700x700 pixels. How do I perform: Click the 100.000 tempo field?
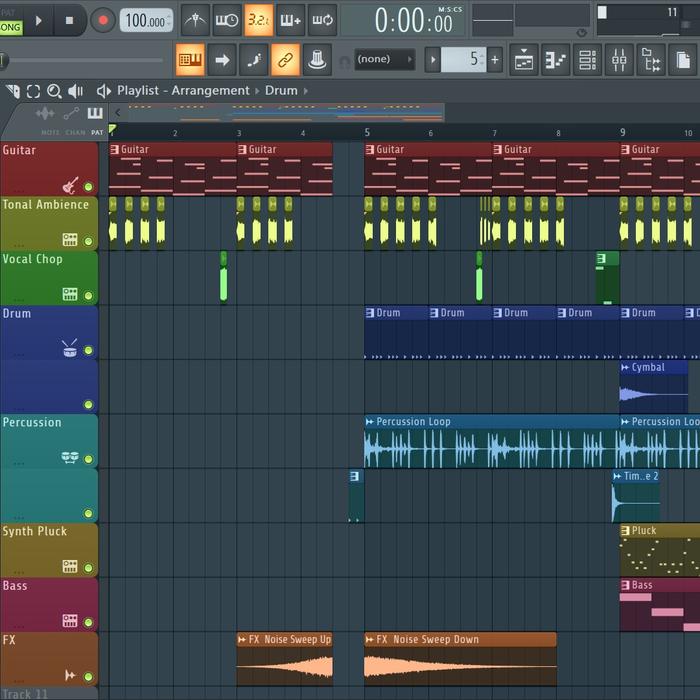[146, 20]
